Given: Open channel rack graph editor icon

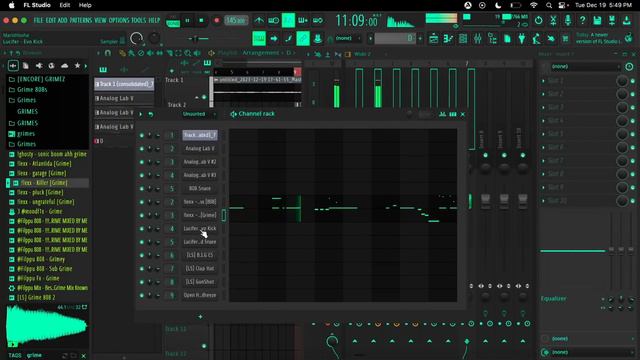Looking at the screenshot, I should point(442,114).
